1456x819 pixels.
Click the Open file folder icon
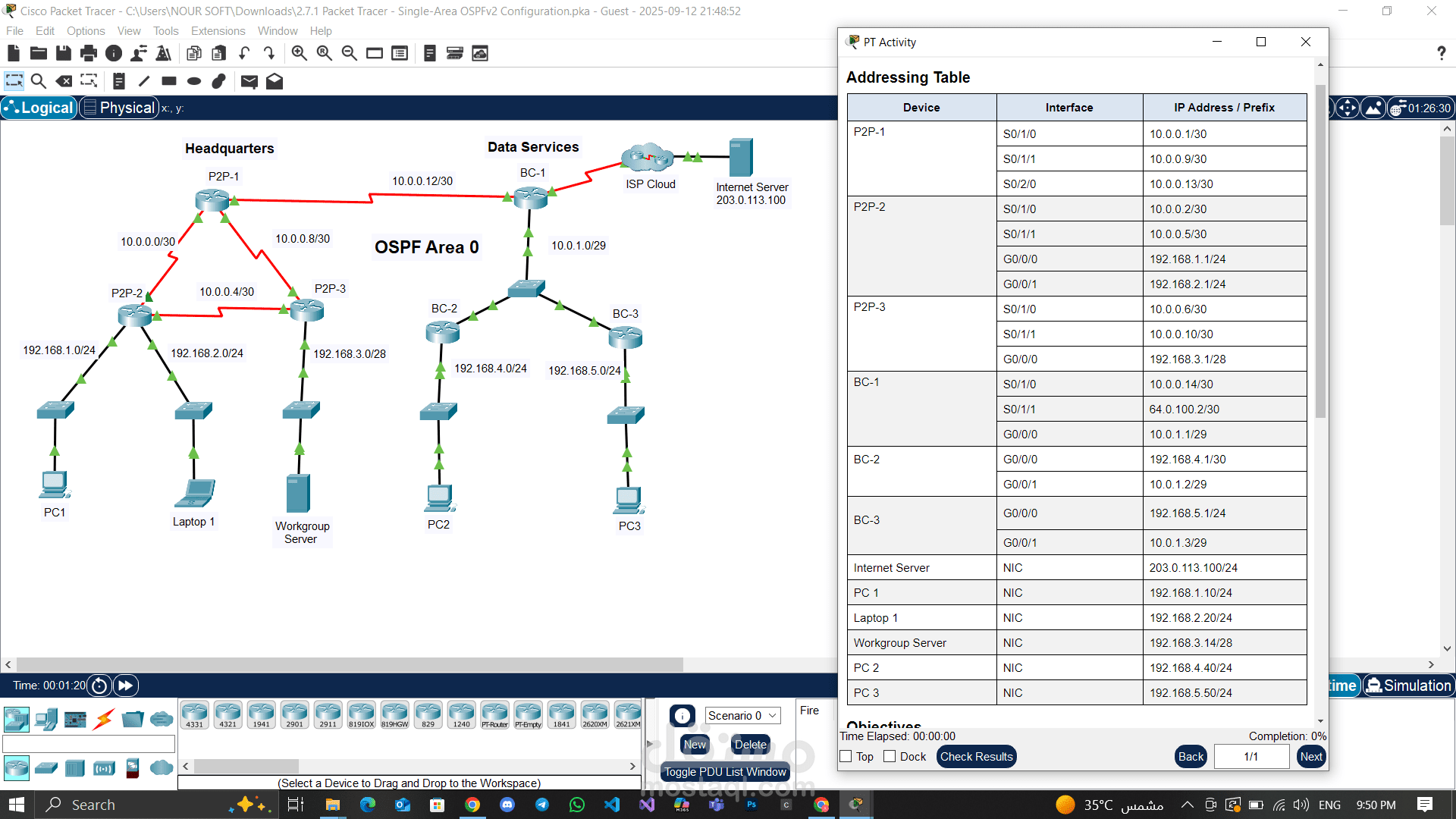39,53
